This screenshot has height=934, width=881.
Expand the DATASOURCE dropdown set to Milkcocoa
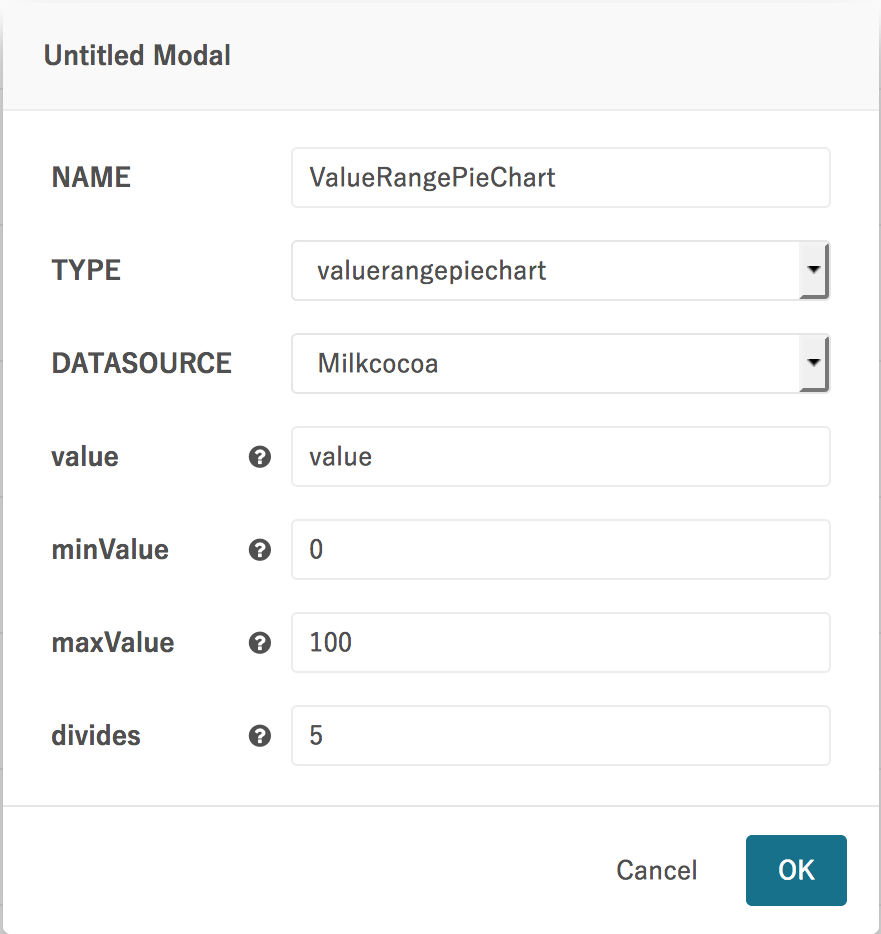560,363
